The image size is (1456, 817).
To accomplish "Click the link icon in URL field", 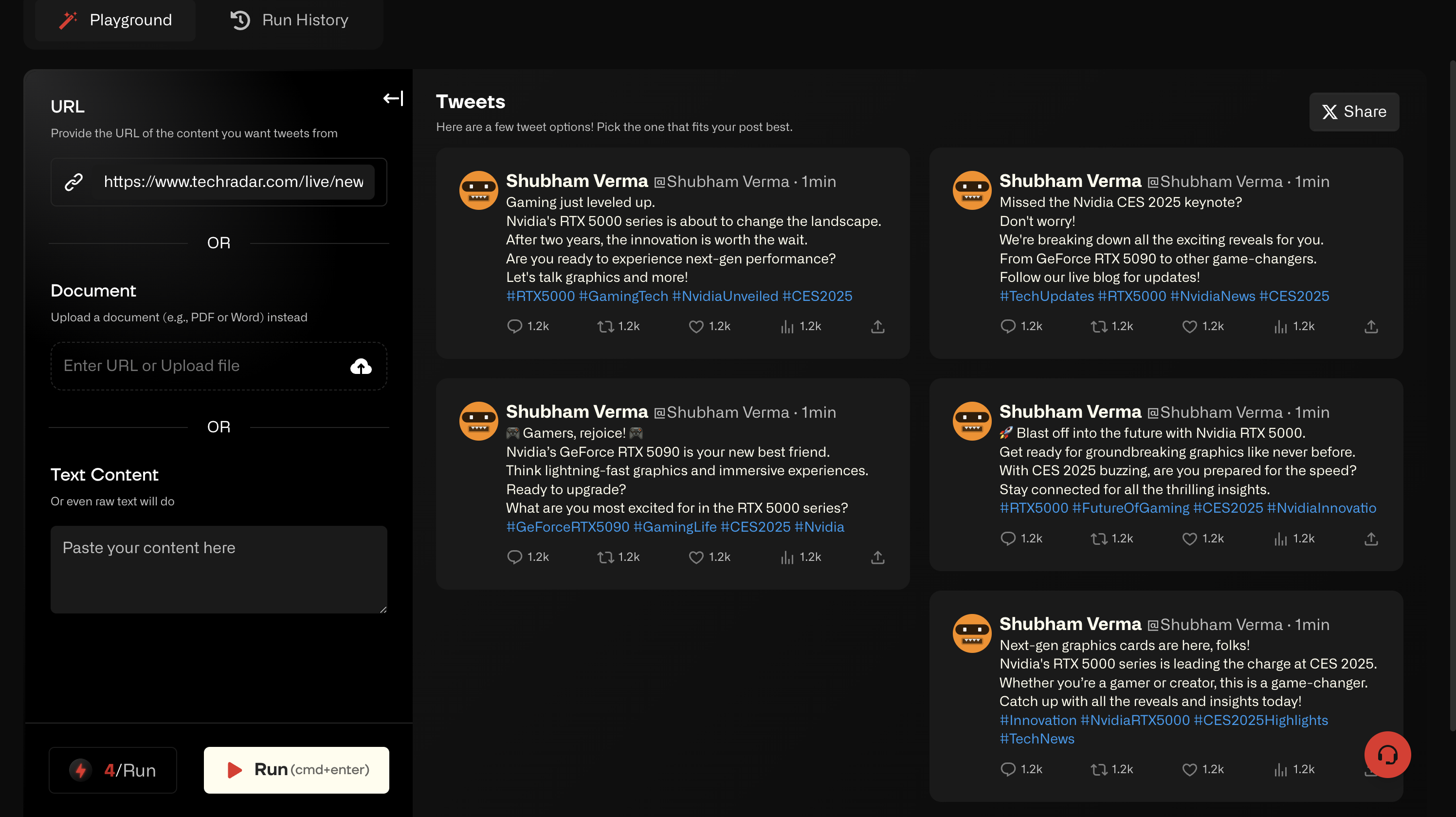I will [74, 182].
